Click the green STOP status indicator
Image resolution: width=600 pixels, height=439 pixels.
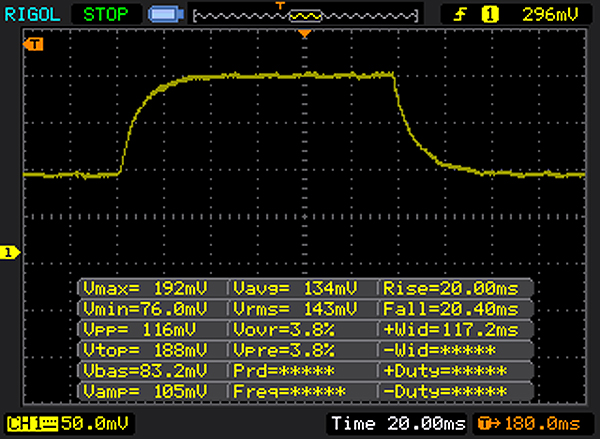click(x=106, y=15)
